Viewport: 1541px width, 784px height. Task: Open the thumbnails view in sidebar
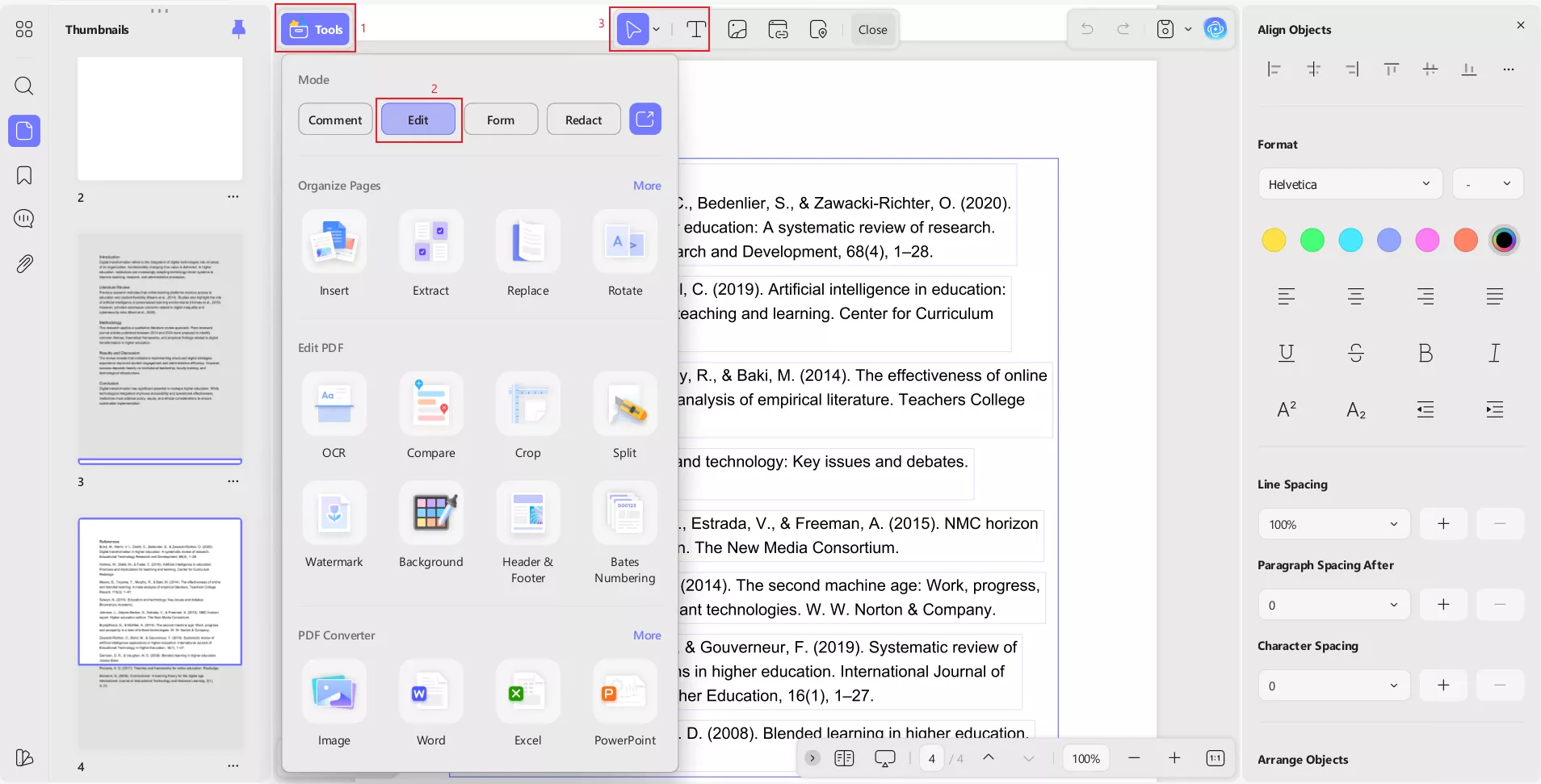24,131
